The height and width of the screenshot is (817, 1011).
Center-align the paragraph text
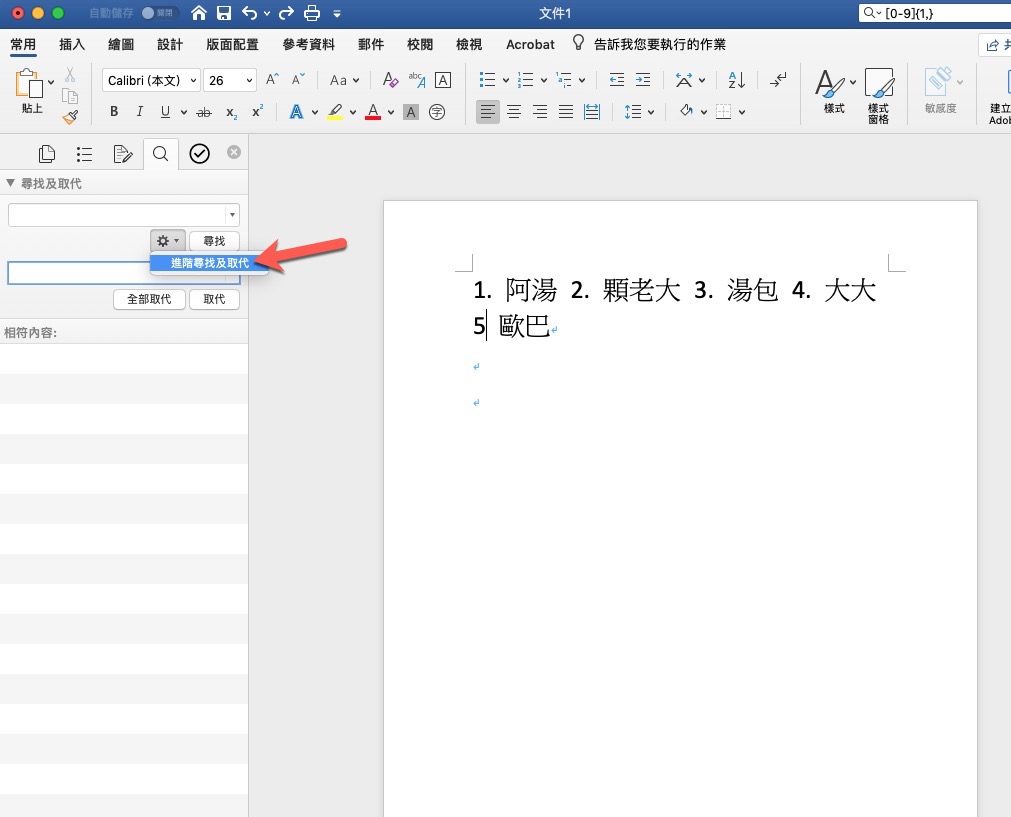tap(514, 112)
